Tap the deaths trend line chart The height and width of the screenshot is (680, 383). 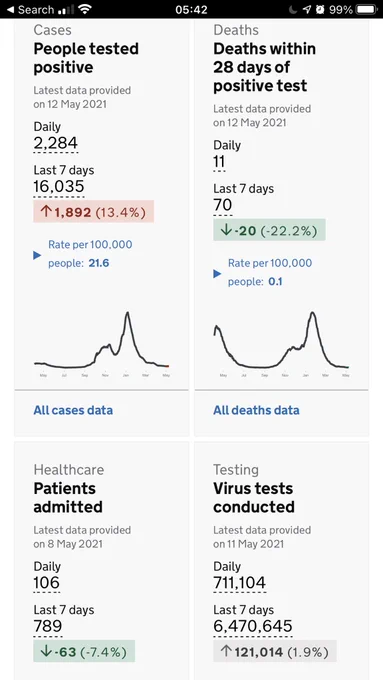[281, 343]
